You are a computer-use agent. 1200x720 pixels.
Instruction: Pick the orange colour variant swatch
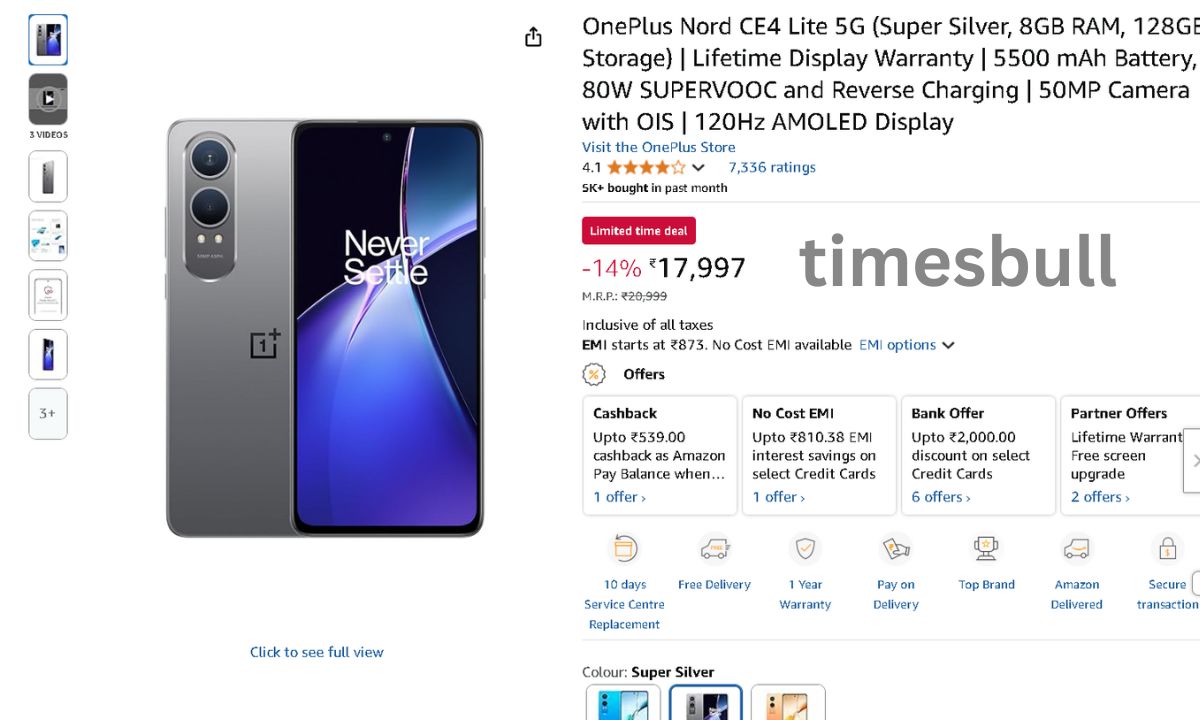788,704
